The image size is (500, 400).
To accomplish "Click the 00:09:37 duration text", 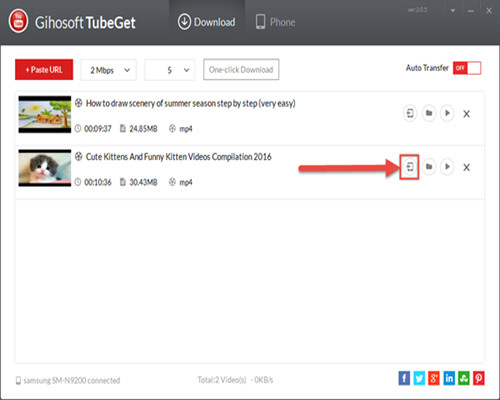I will pos(98,129).
